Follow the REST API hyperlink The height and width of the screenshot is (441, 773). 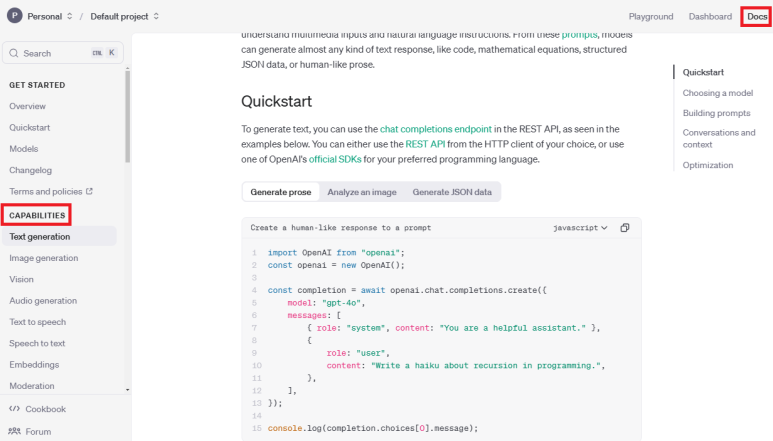point(425,144)
